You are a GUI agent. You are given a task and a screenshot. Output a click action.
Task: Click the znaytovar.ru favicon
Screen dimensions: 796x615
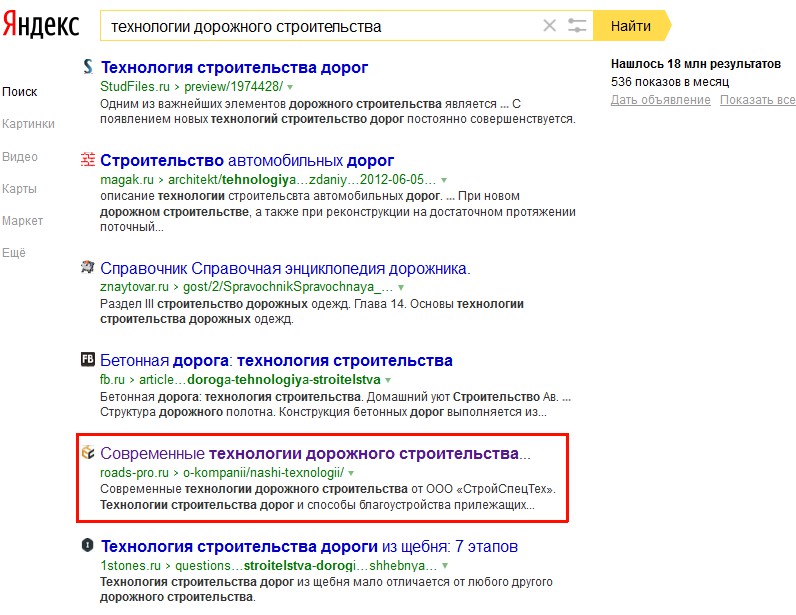point(88,267)
